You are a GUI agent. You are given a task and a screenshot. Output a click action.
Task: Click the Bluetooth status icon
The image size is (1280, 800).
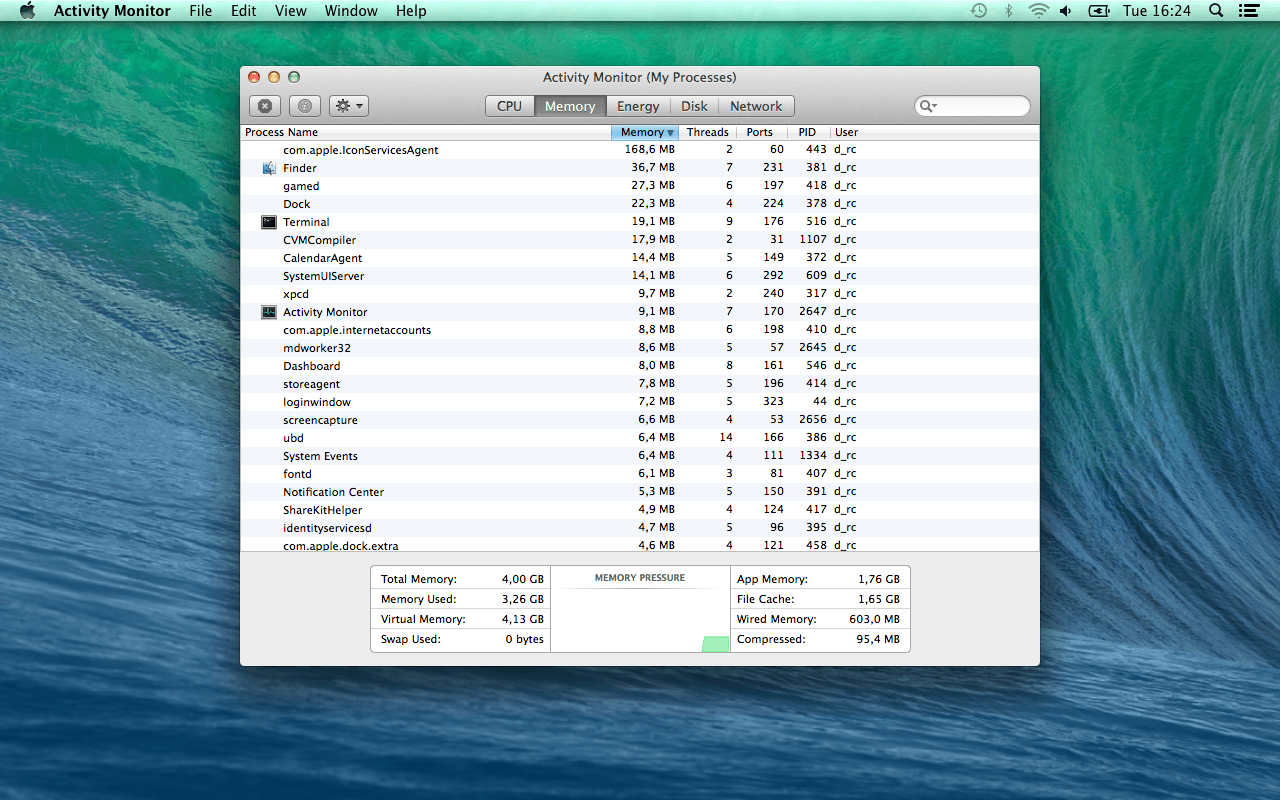1009,11
